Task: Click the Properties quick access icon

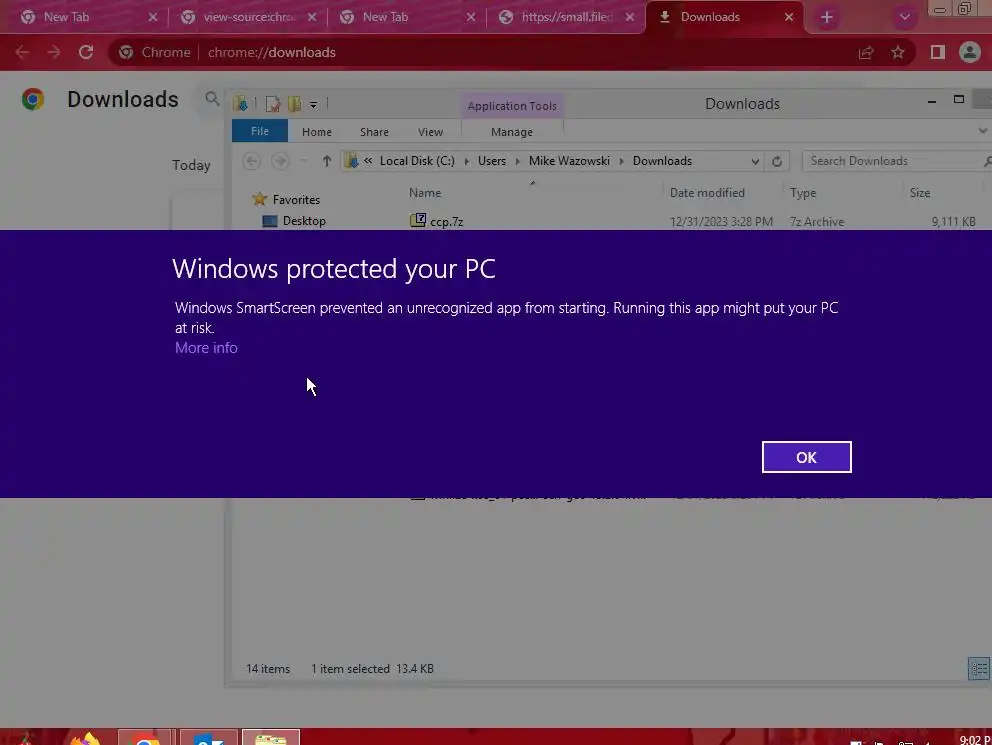Action: coord(273,104)
